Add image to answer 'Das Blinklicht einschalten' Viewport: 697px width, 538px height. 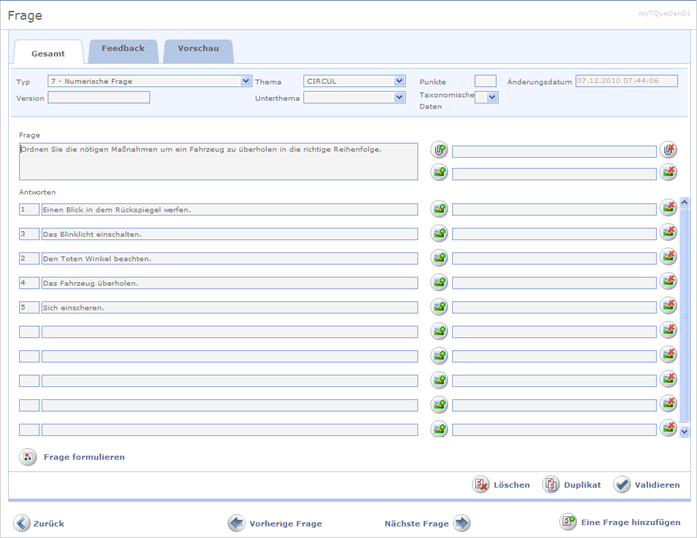pos(439,233)
